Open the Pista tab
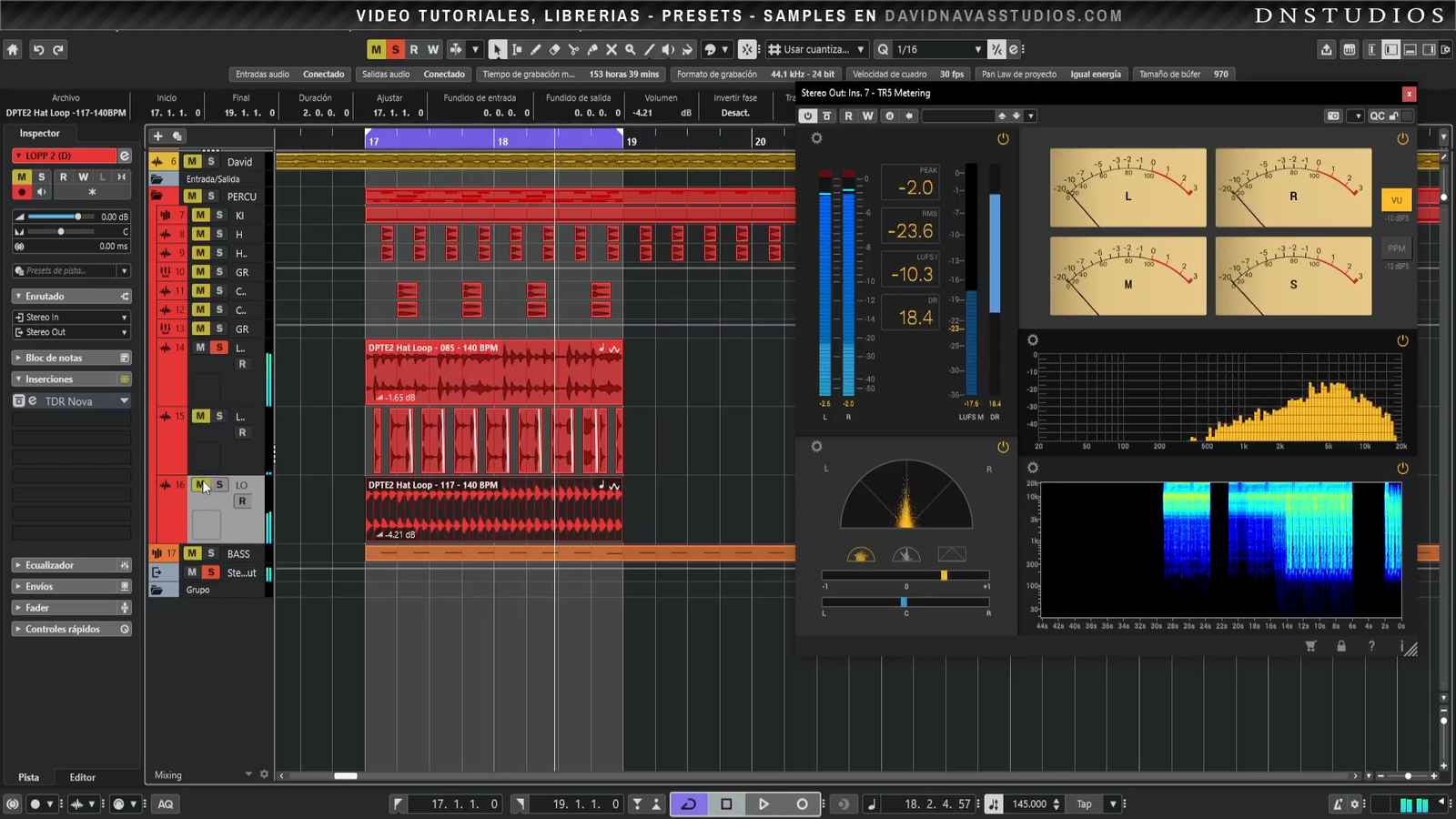Viewport: 1456px width, 819px height. click(29, 777)
